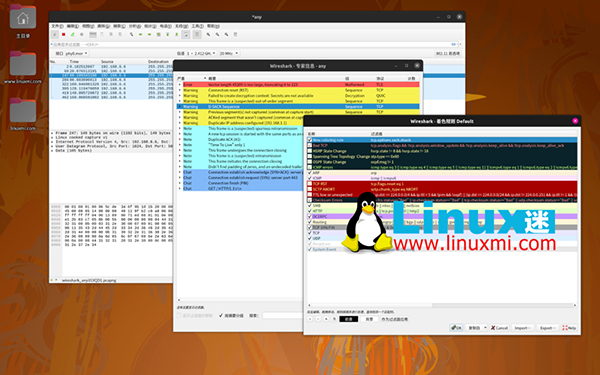Zoom out main window text icon

pos(217,34)
